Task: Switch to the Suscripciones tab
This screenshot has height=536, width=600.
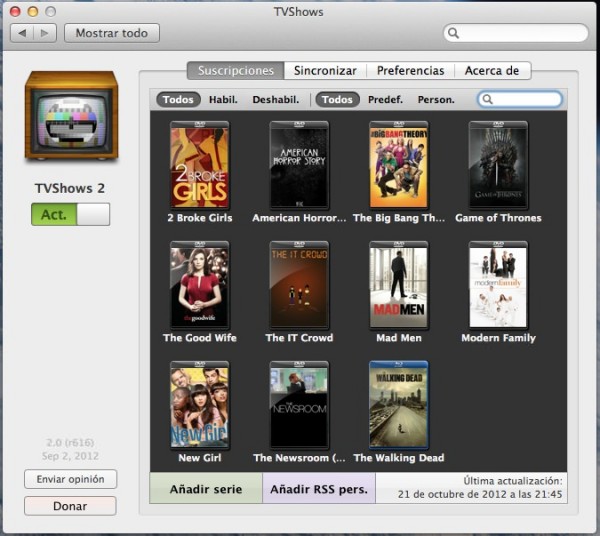Action: [x=236, y=71]
